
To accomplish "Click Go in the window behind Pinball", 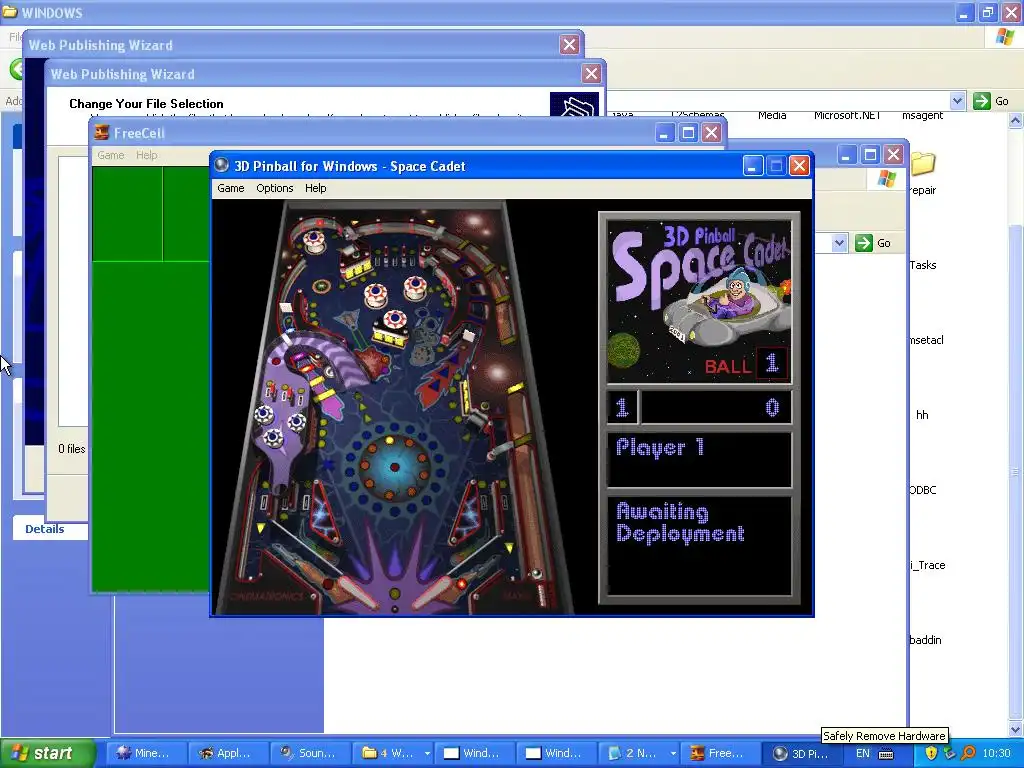I will pyautogui.click(x=873, y=243).
